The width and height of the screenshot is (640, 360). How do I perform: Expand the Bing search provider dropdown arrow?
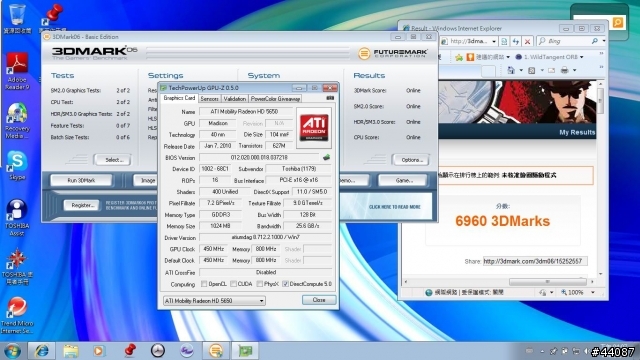pyautogui.click(x=604, y=41)
